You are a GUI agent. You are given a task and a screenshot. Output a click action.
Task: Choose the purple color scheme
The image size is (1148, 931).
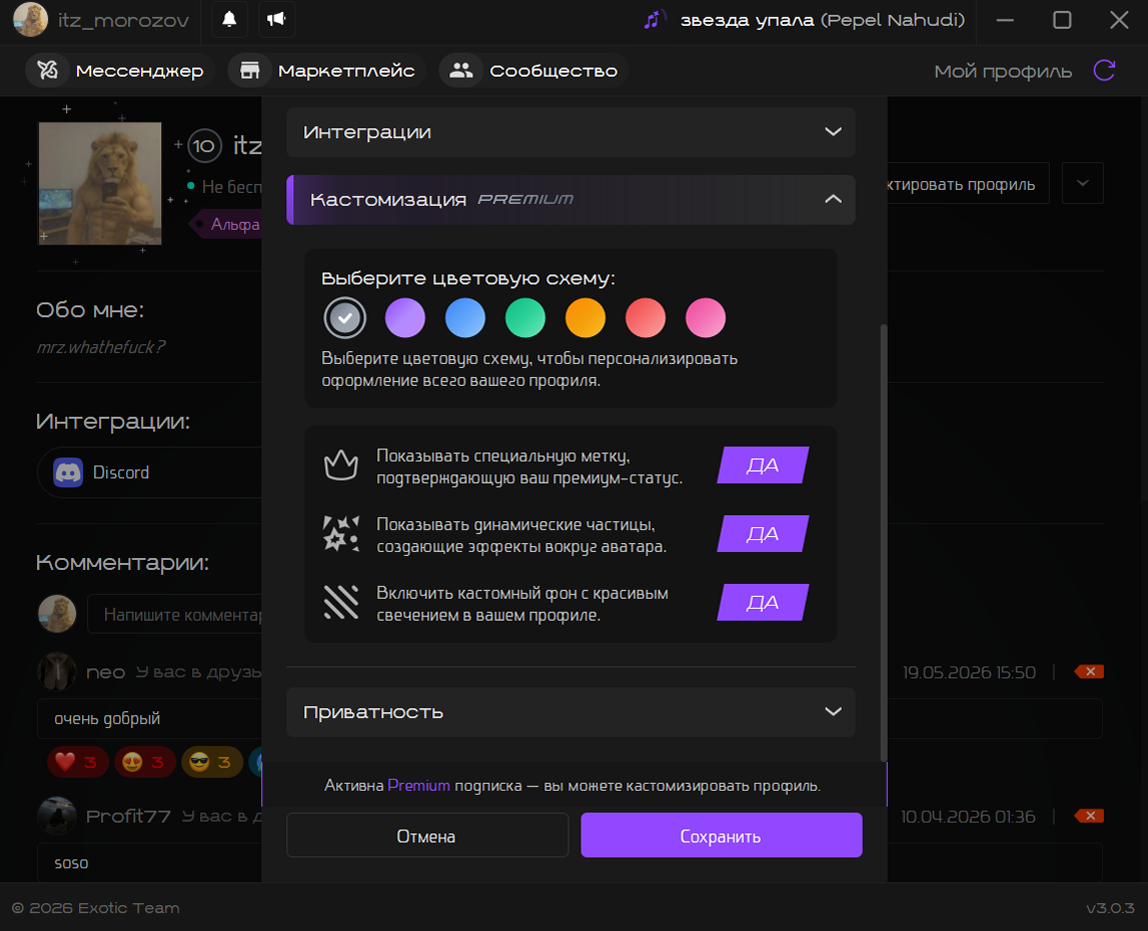point(405,318)
